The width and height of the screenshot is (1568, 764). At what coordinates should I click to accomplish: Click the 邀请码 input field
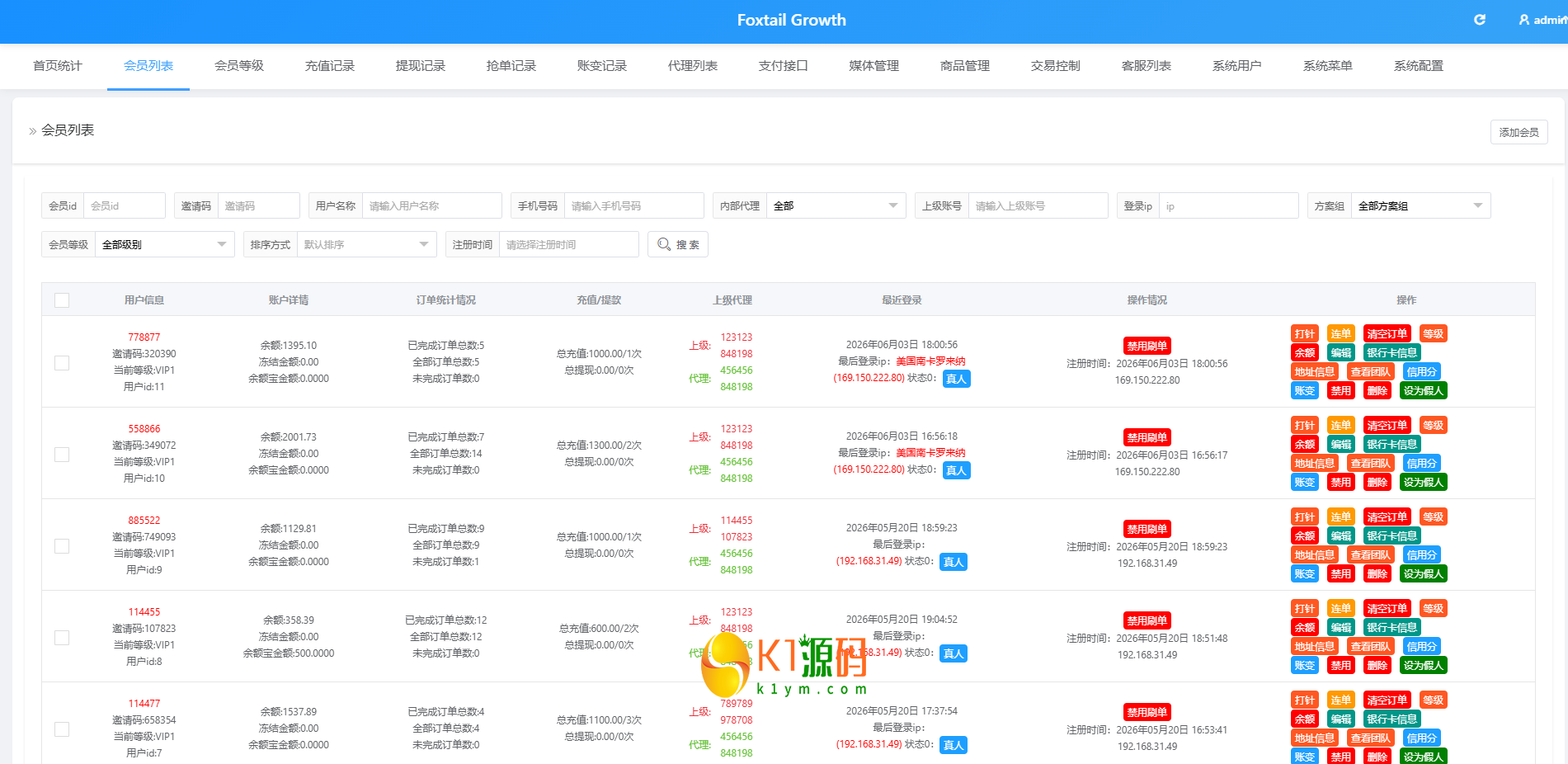pos(258,205)
